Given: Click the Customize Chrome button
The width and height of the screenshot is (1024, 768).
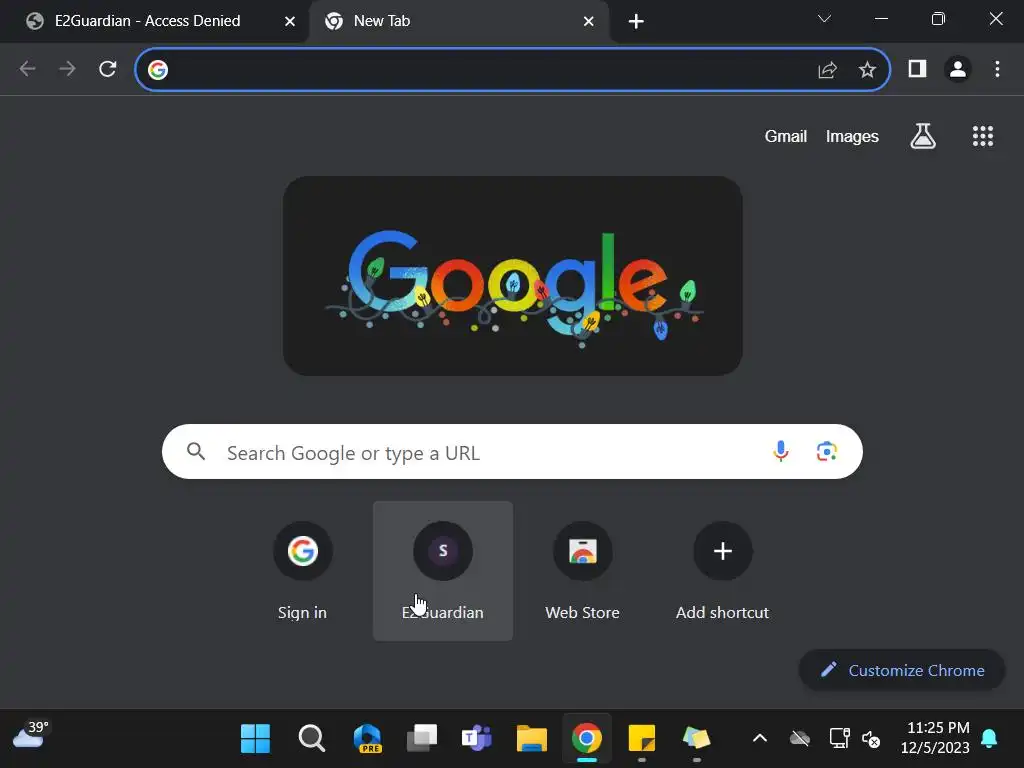Looking at the screenshot, I should point(902,670).
